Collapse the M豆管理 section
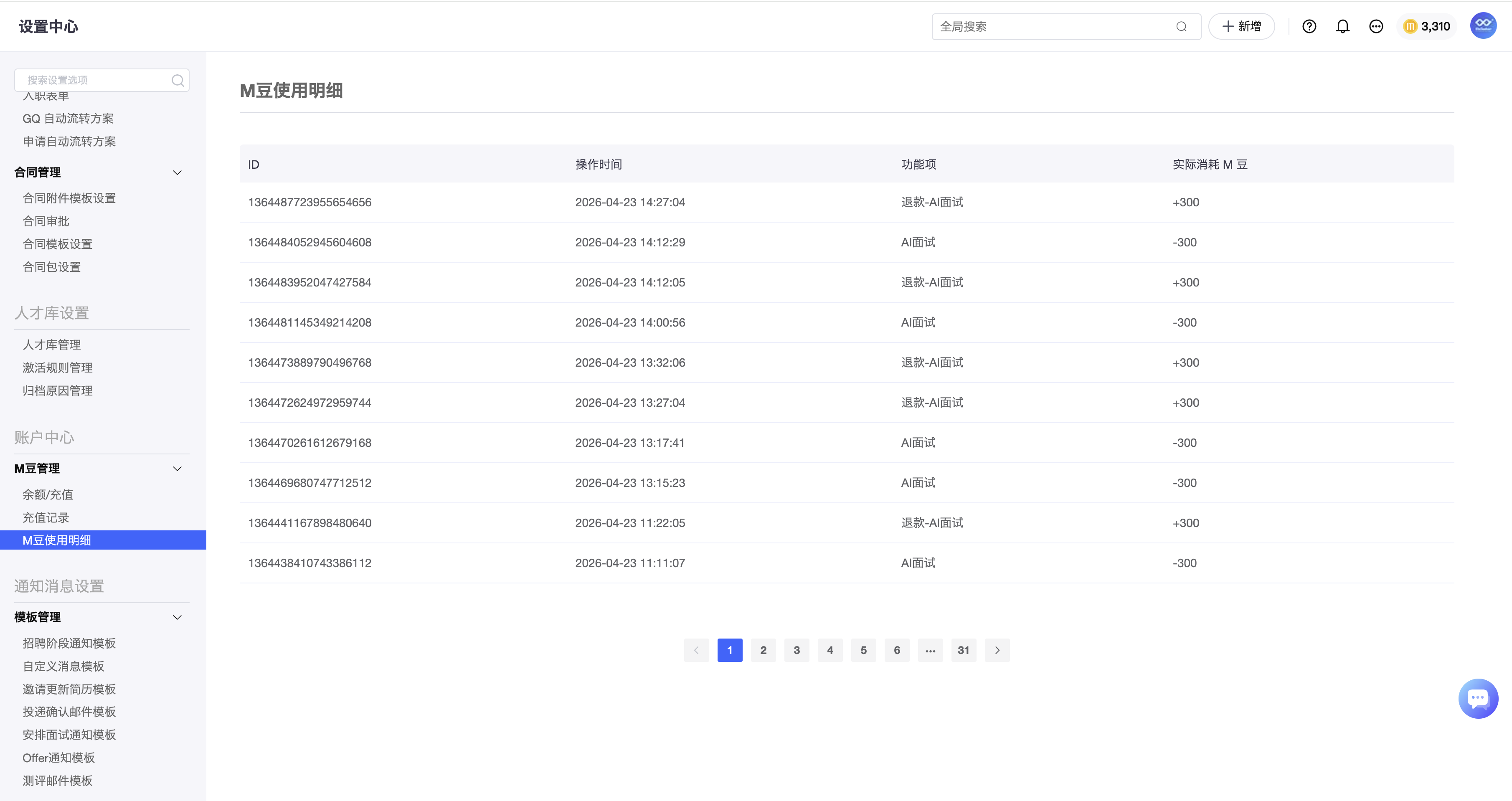 pyautogui.click(x=177, y=468)
